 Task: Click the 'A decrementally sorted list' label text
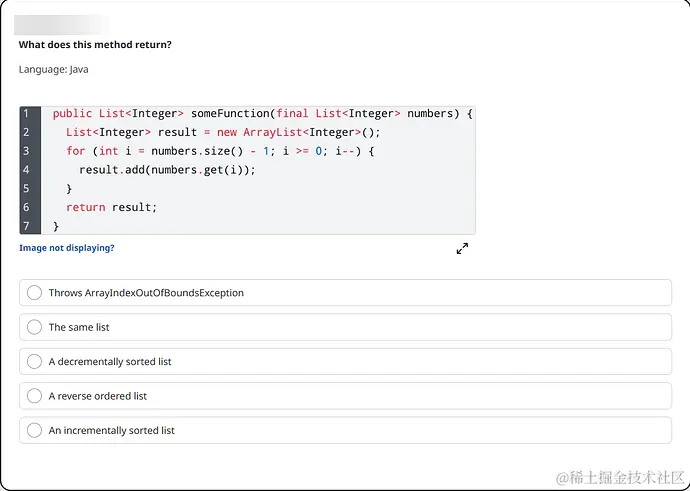tap(110, 362)
